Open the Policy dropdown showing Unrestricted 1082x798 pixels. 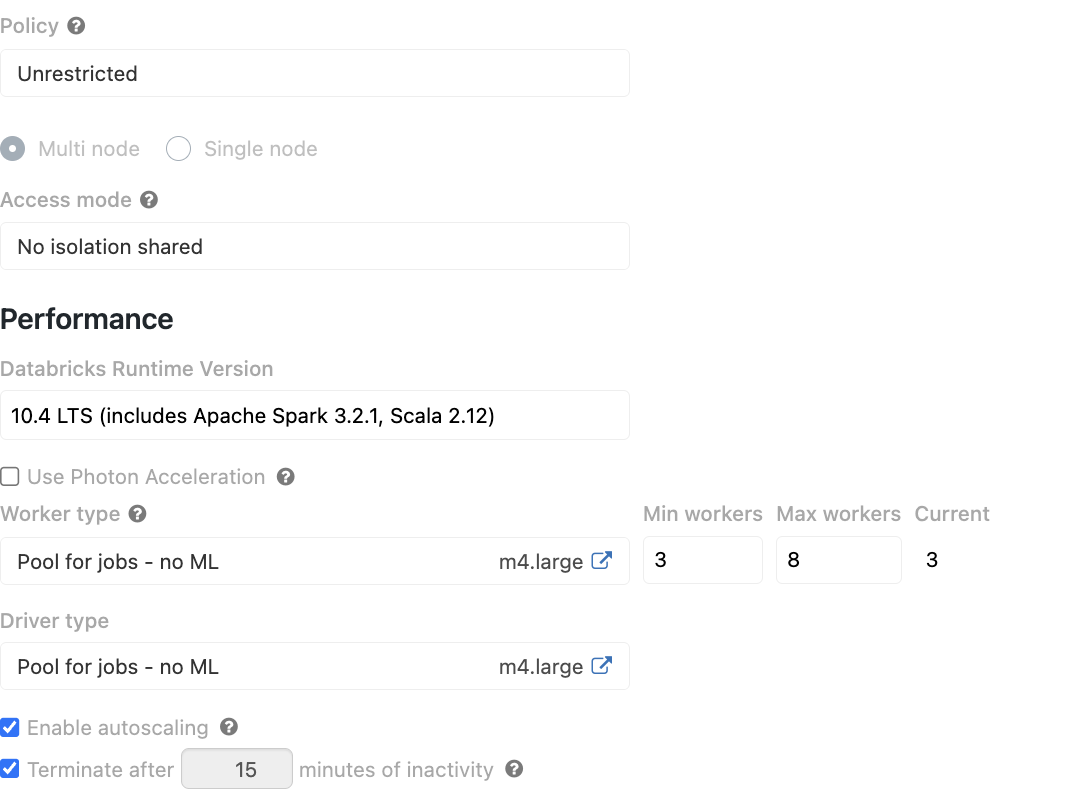tap(315, 73)
